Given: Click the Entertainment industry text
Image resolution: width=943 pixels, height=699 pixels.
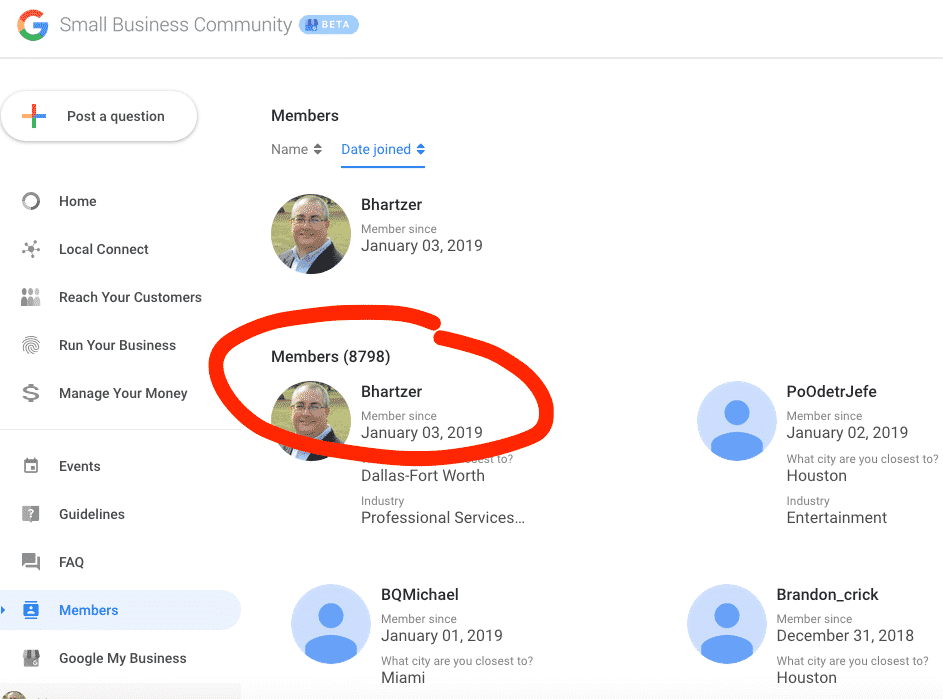Looking at the screenshot, I should click(x=837, y=517).
